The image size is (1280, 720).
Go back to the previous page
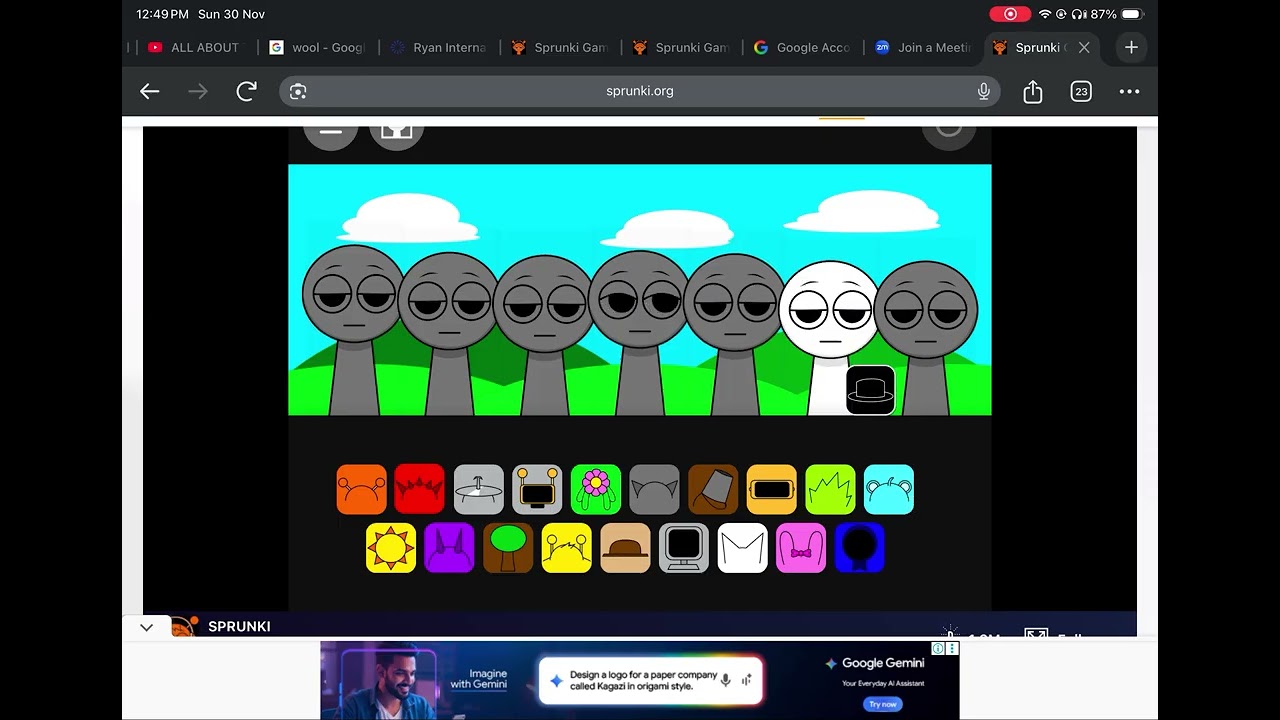click(150, 91)
